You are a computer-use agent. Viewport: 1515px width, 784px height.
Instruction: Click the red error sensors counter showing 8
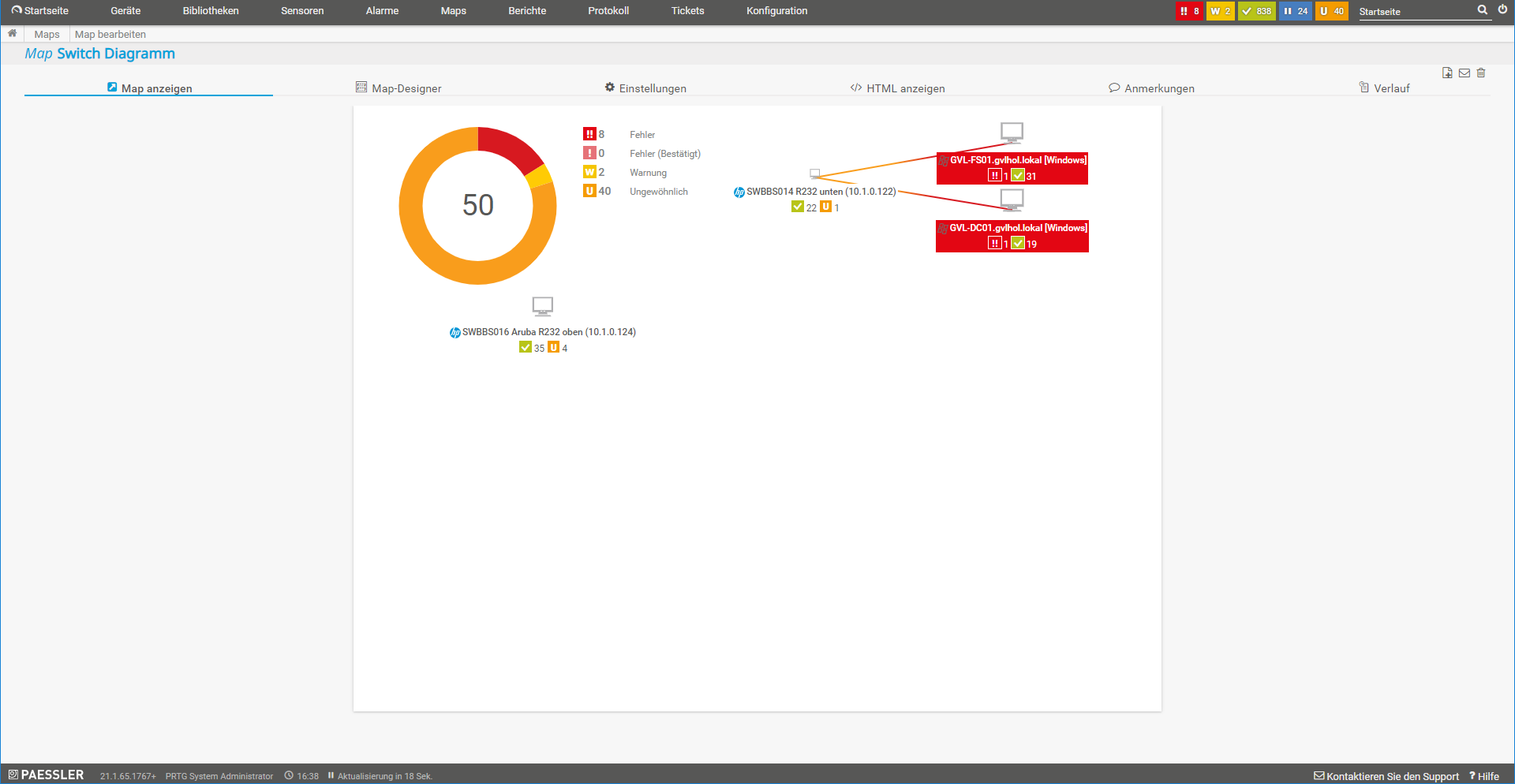[x=1189, y=11]
